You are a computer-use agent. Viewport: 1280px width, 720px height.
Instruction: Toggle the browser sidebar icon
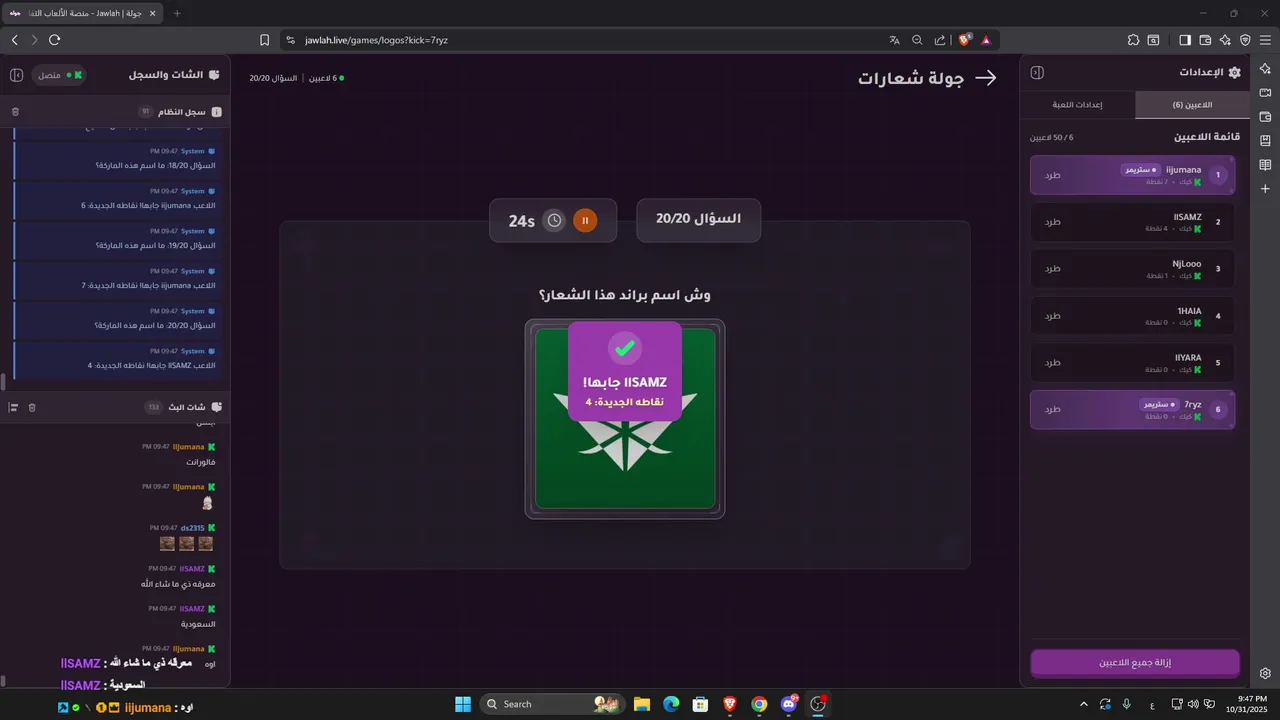[x=1185, y=40]
